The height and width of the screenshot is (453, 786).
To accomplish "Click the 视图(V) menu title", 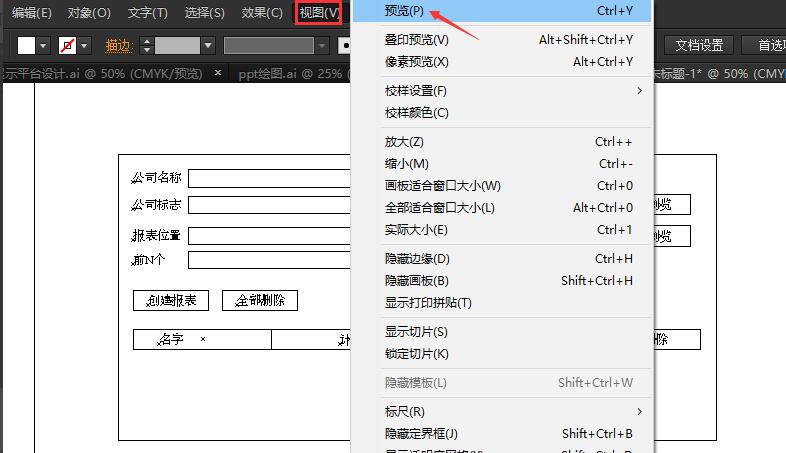I will (319, 13).
